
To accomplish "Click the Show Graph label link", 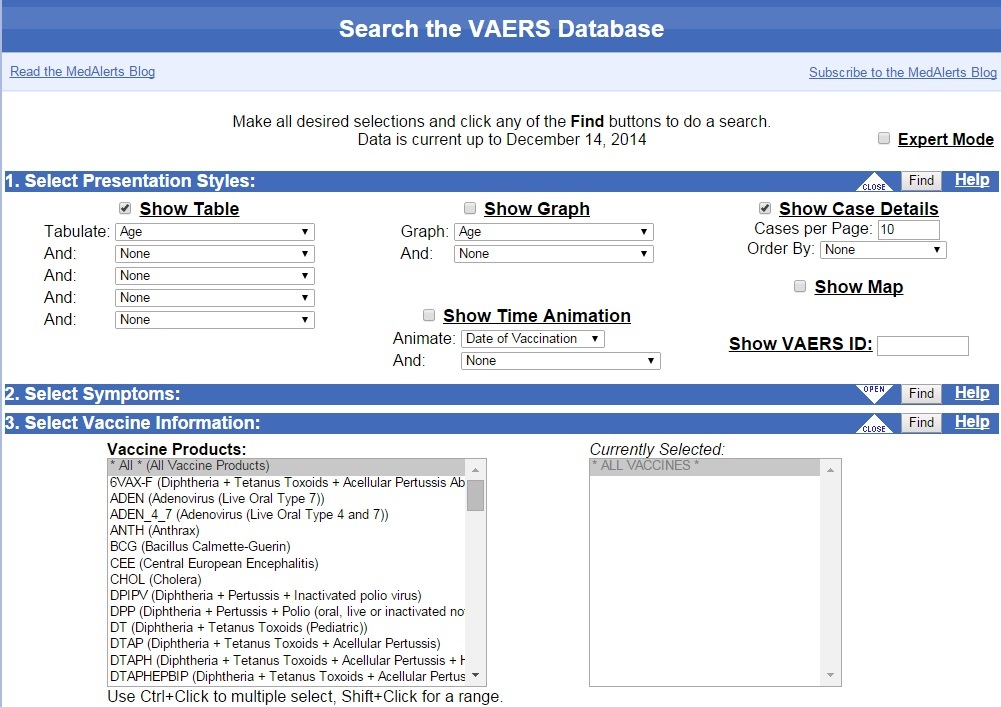I will pos(537,209).
